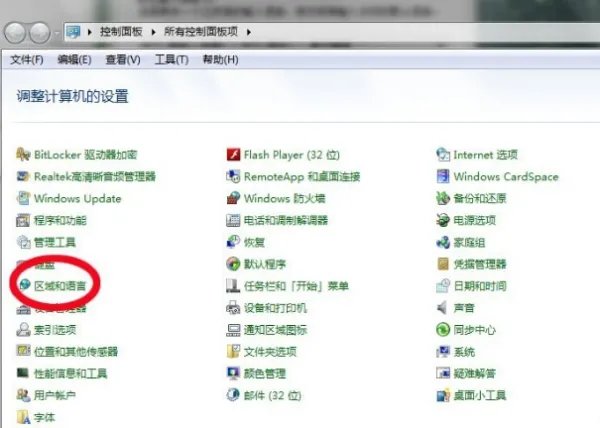This screenshot has width=600, height=428.
Task: Open the 索引选项 icon
Action: pos(23,329)
